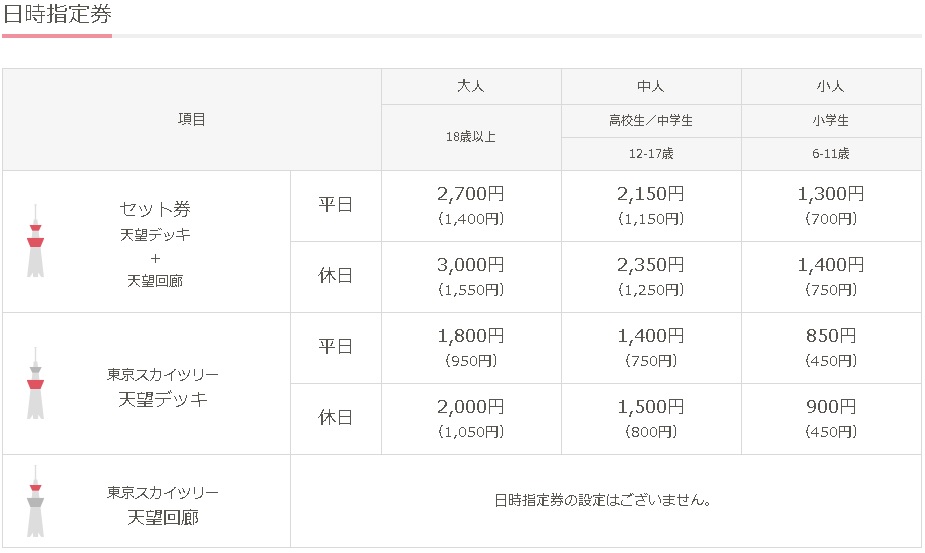Click the 2,000円 adult holiday deck price
This screenshot has width=925, height=553.
point(470,407)
